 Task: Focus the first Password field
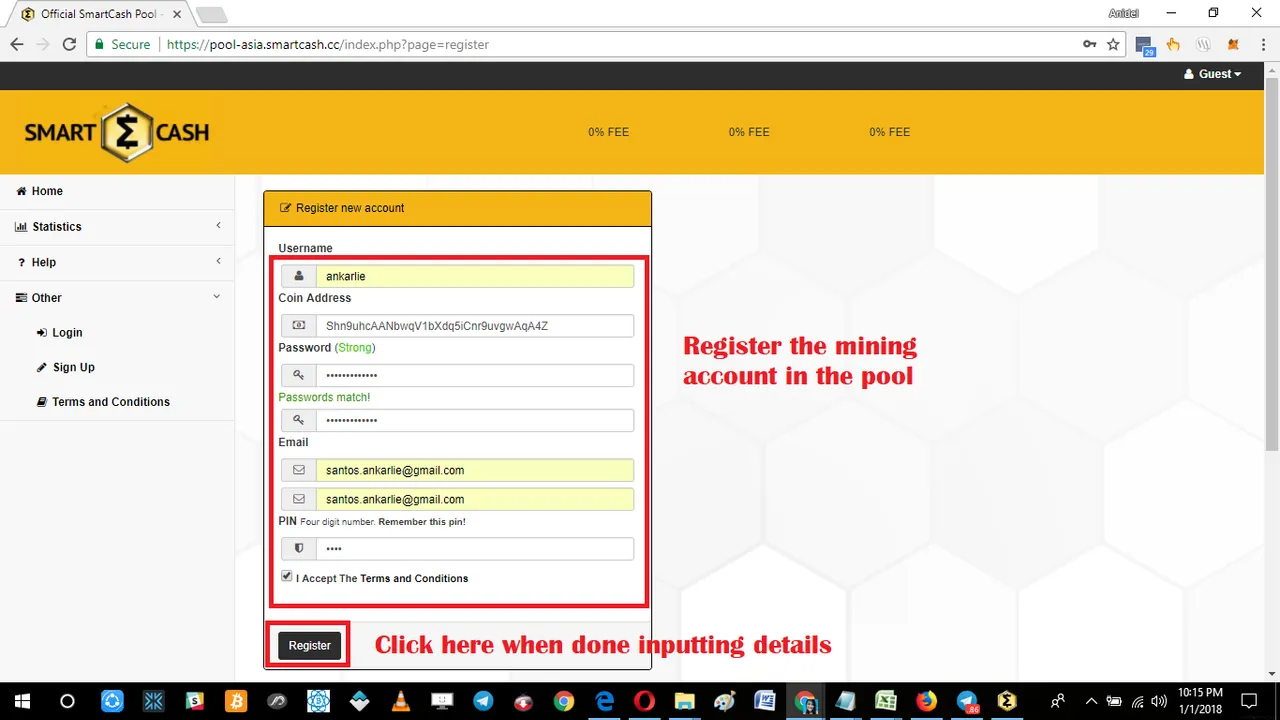pyautogui.click(x=475, y=375)
